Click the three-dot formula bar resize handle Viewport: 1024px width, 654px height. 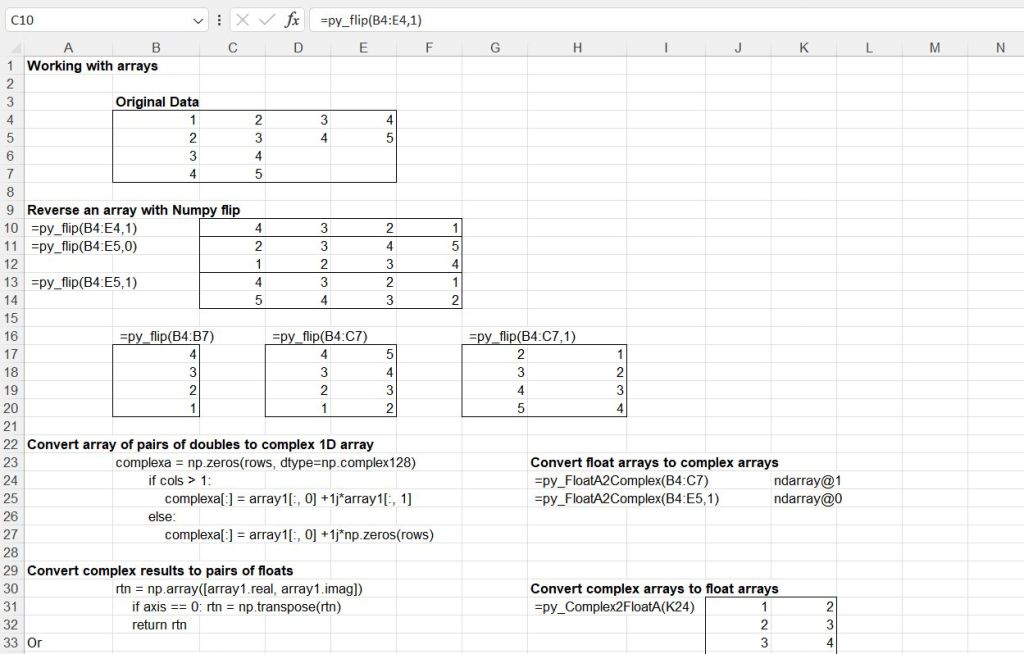[219, 20]
